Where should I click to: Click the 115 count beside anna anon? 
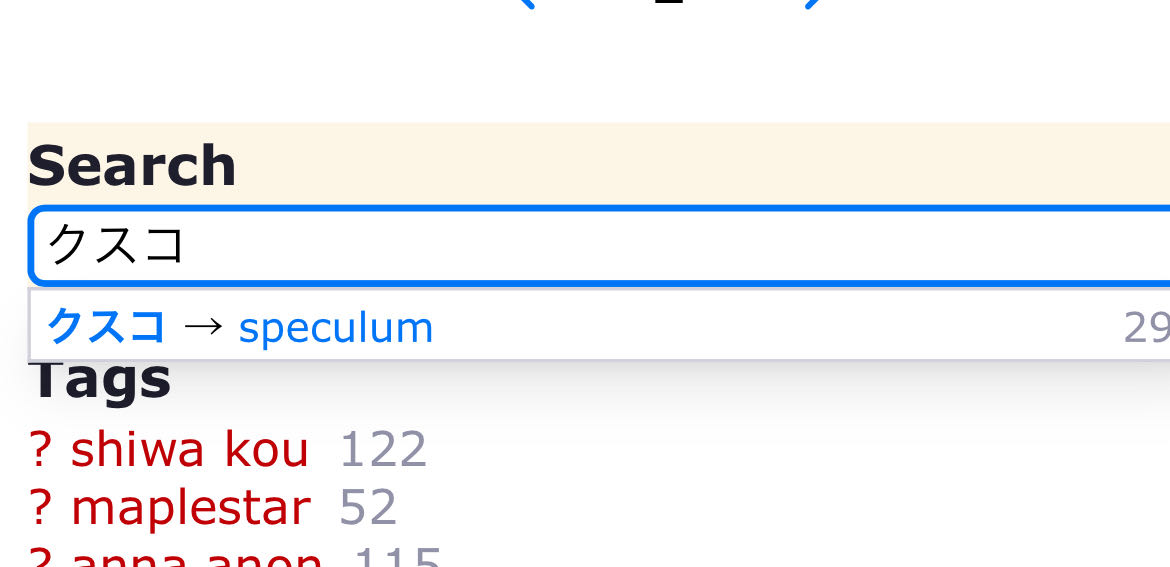397,558
